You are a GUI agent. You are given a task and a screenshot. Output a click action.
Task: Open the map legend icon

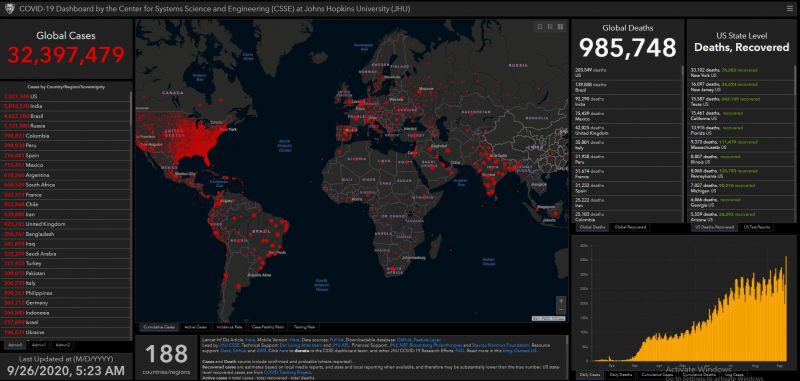click(550, 27)
